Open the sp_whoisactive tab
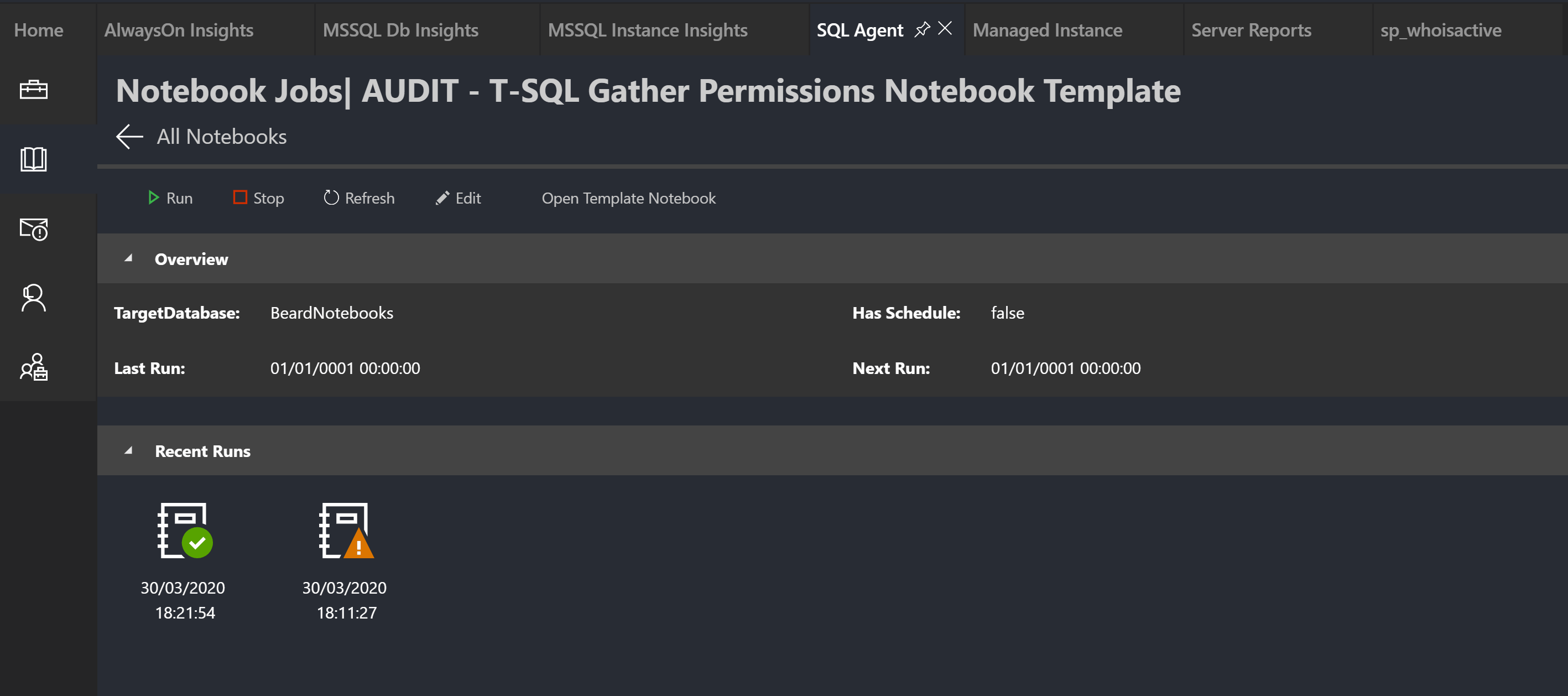 pos(1440,30)
